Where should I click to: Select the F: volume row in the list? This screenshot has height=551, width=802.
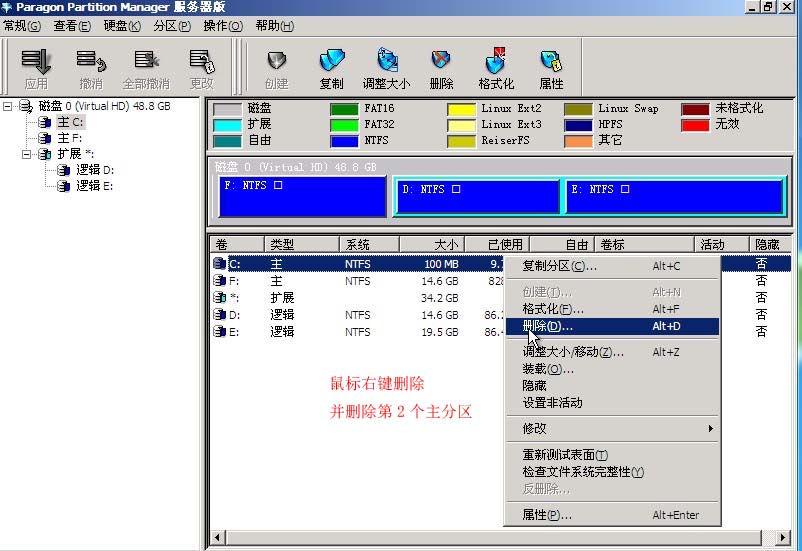357,281
